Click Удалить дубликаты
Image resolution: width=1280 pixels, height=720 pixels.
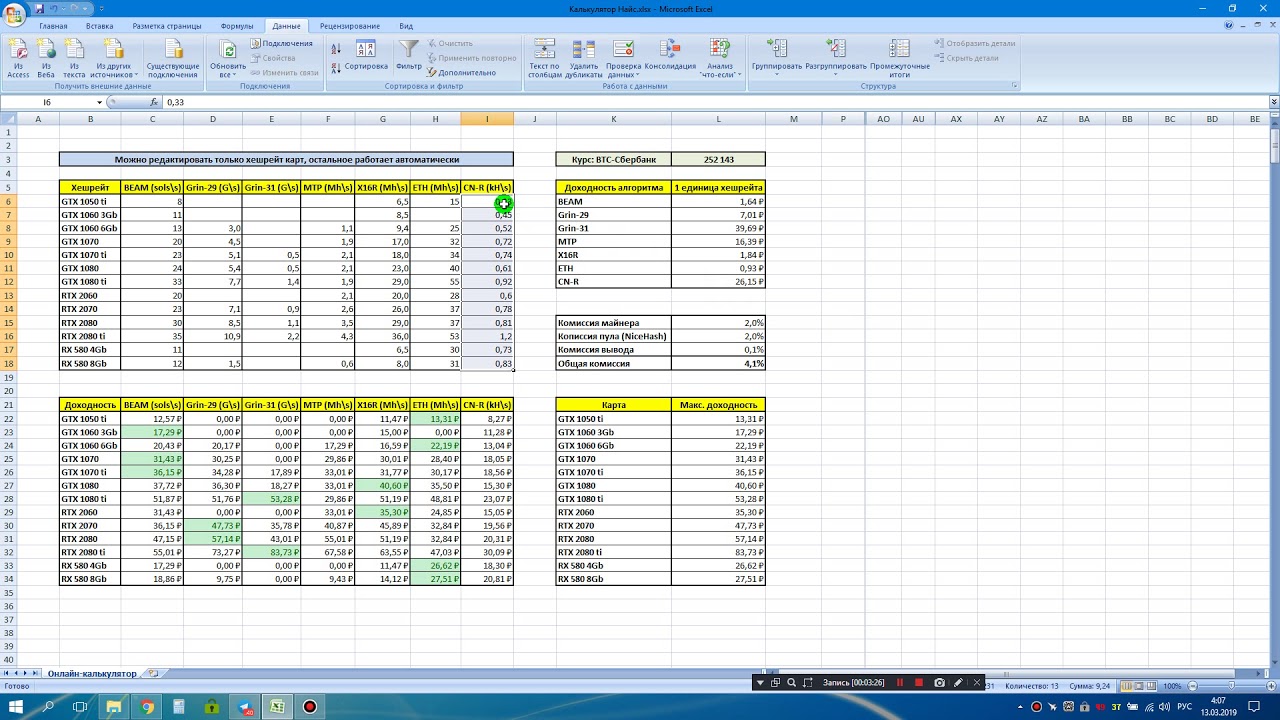pyautogui.click(x=584, y=58)
